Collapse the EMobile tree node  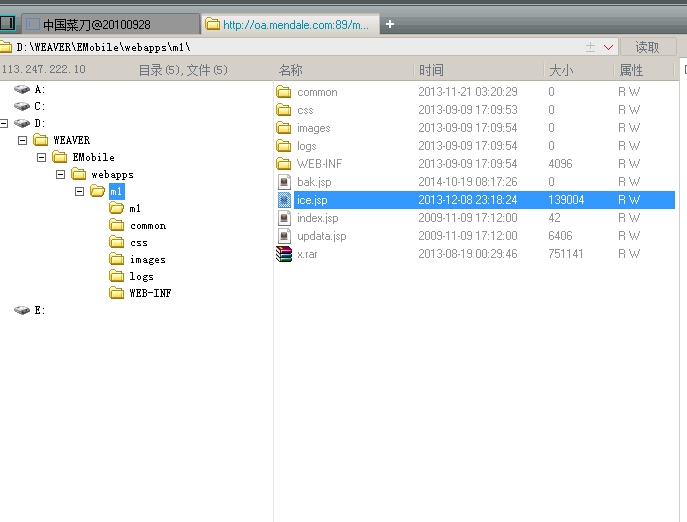(x=42, y=157)
